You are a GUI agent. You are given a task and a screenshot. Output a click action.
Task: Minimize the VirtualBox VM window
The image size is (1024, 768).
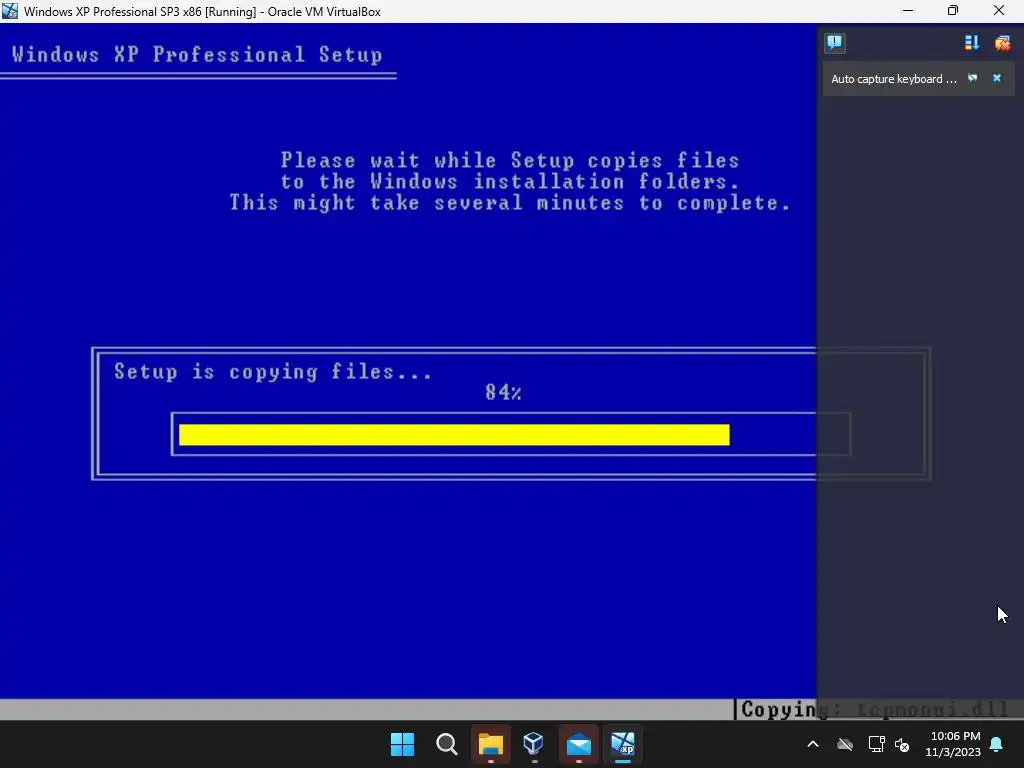point(908,11)
